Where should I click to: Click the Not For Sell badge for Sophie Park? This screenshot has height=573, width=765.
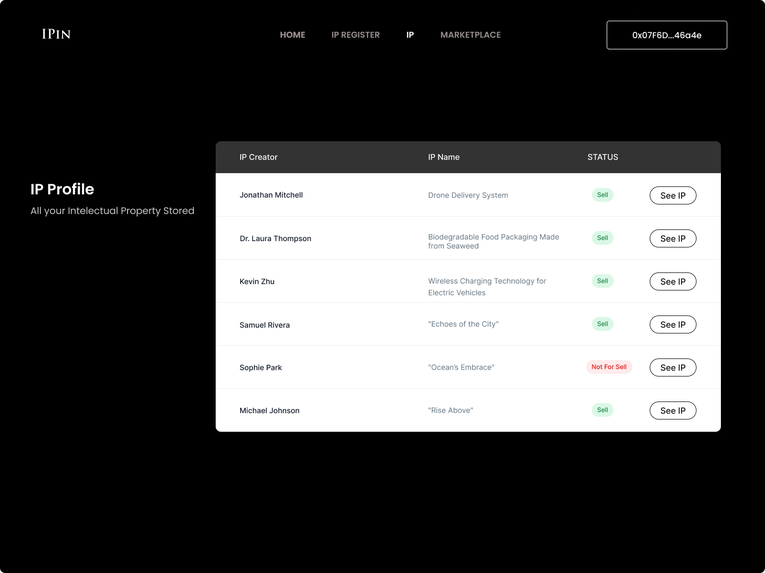[609, 367]
